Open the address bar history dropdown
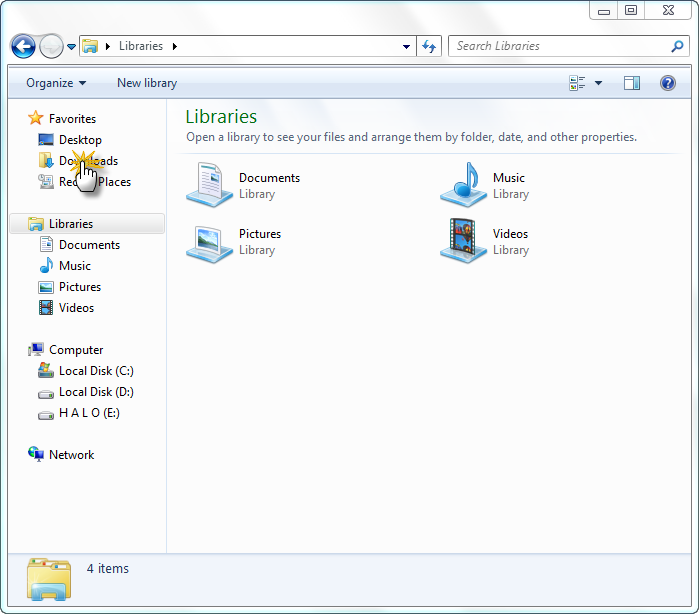Screen dimensions: 699x614 point(406,46)
